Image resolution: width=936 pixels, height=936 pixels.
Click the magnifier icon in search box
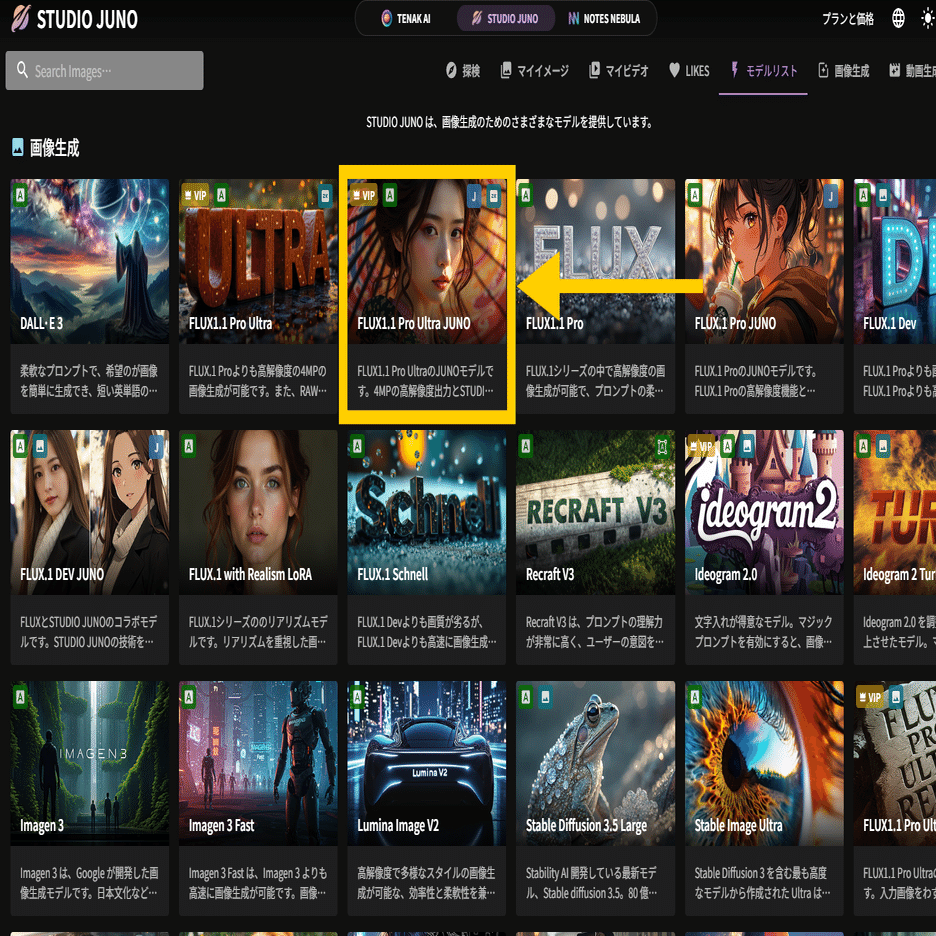click(x=23, y=70)
